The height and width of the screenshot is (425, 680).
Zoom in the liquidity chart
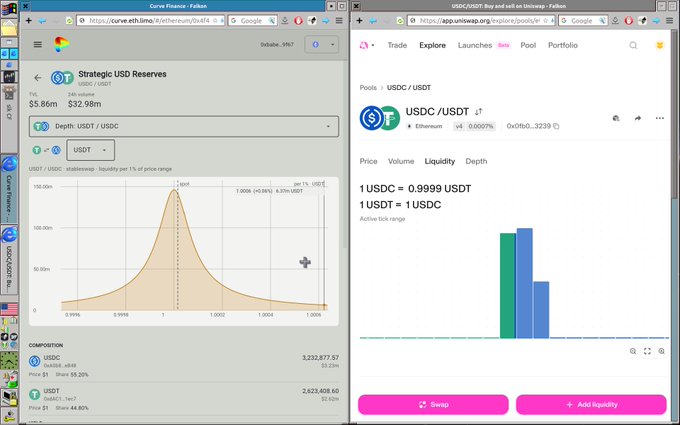661,351
